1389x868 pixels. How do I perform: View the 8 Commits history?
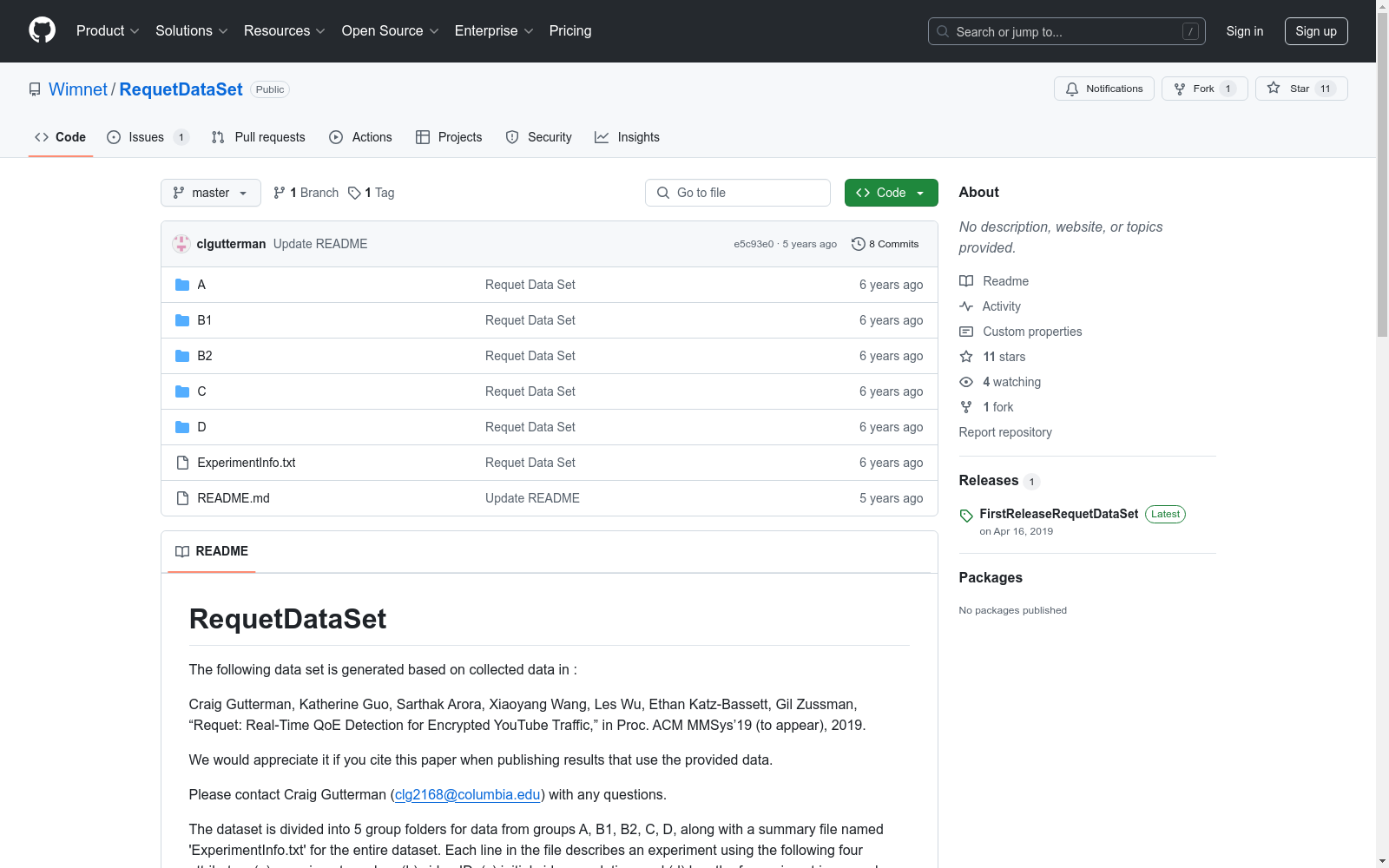tap(885, 244)
